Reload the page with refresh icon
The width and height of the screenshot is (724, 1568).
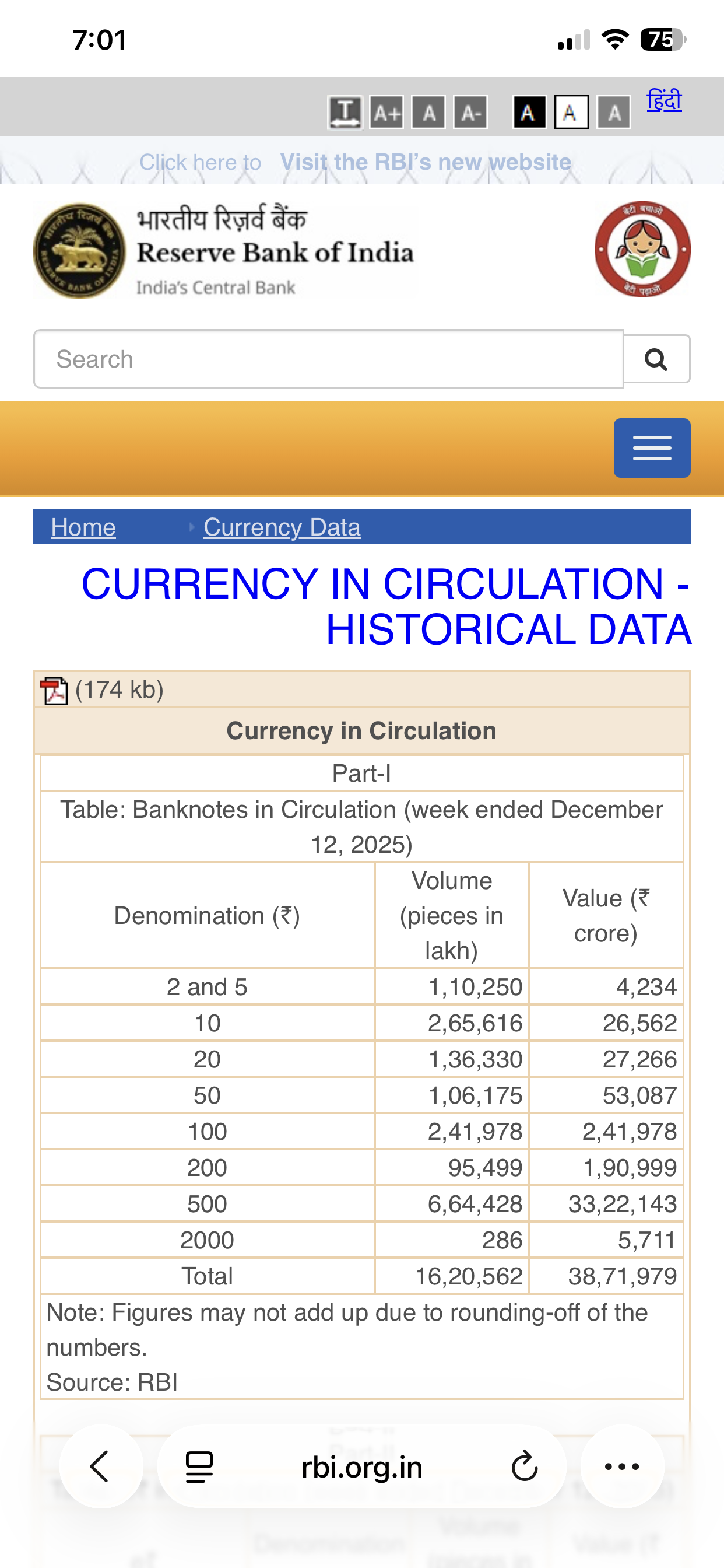click(524, 1466)
